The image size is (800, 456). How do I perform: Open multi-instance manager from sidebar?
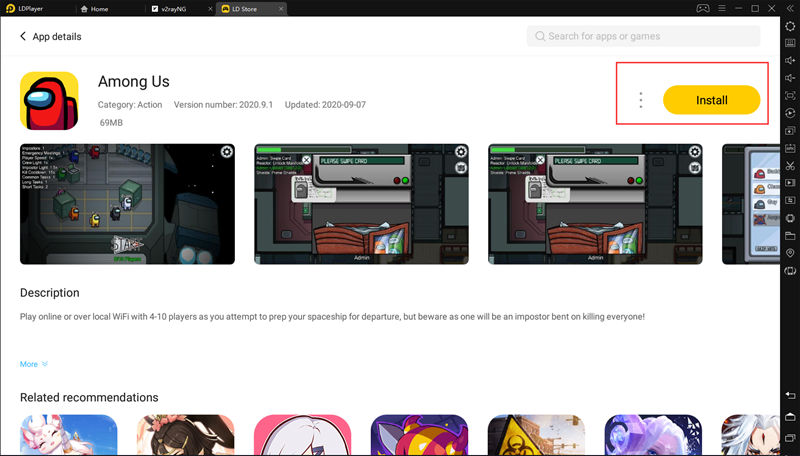click(x=790, y=131)
